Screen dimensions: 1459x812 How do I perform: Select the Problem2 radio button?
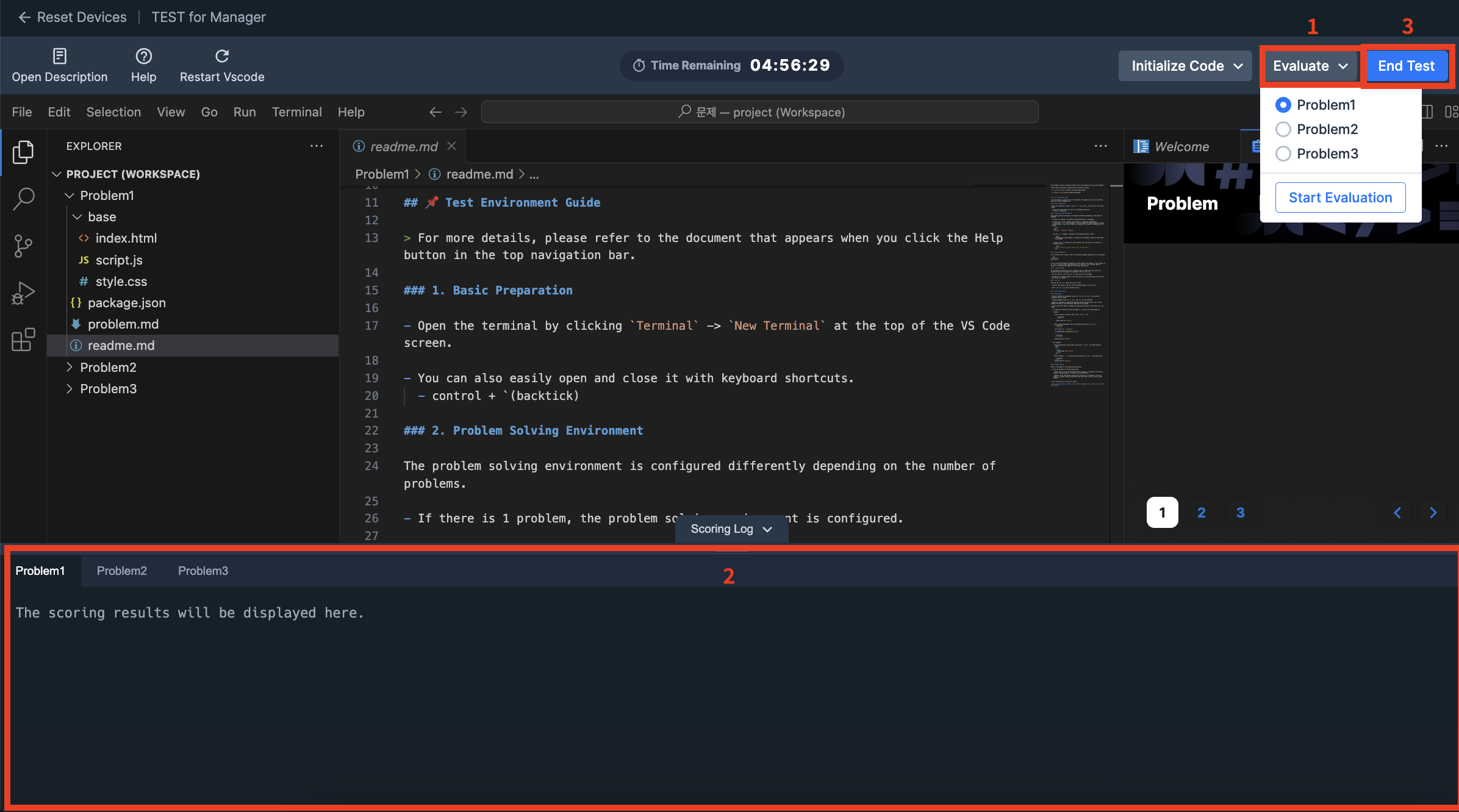click(x=1283, y=129)
